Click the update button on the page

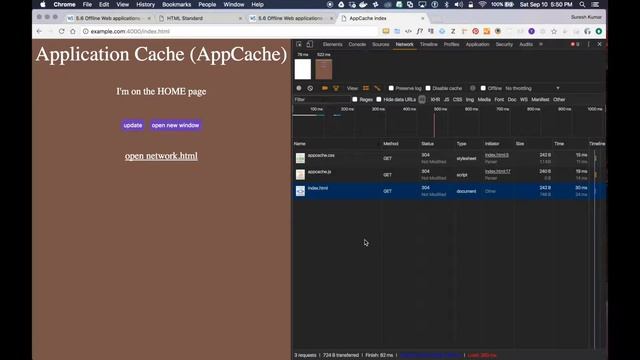[x=133, y=125]
